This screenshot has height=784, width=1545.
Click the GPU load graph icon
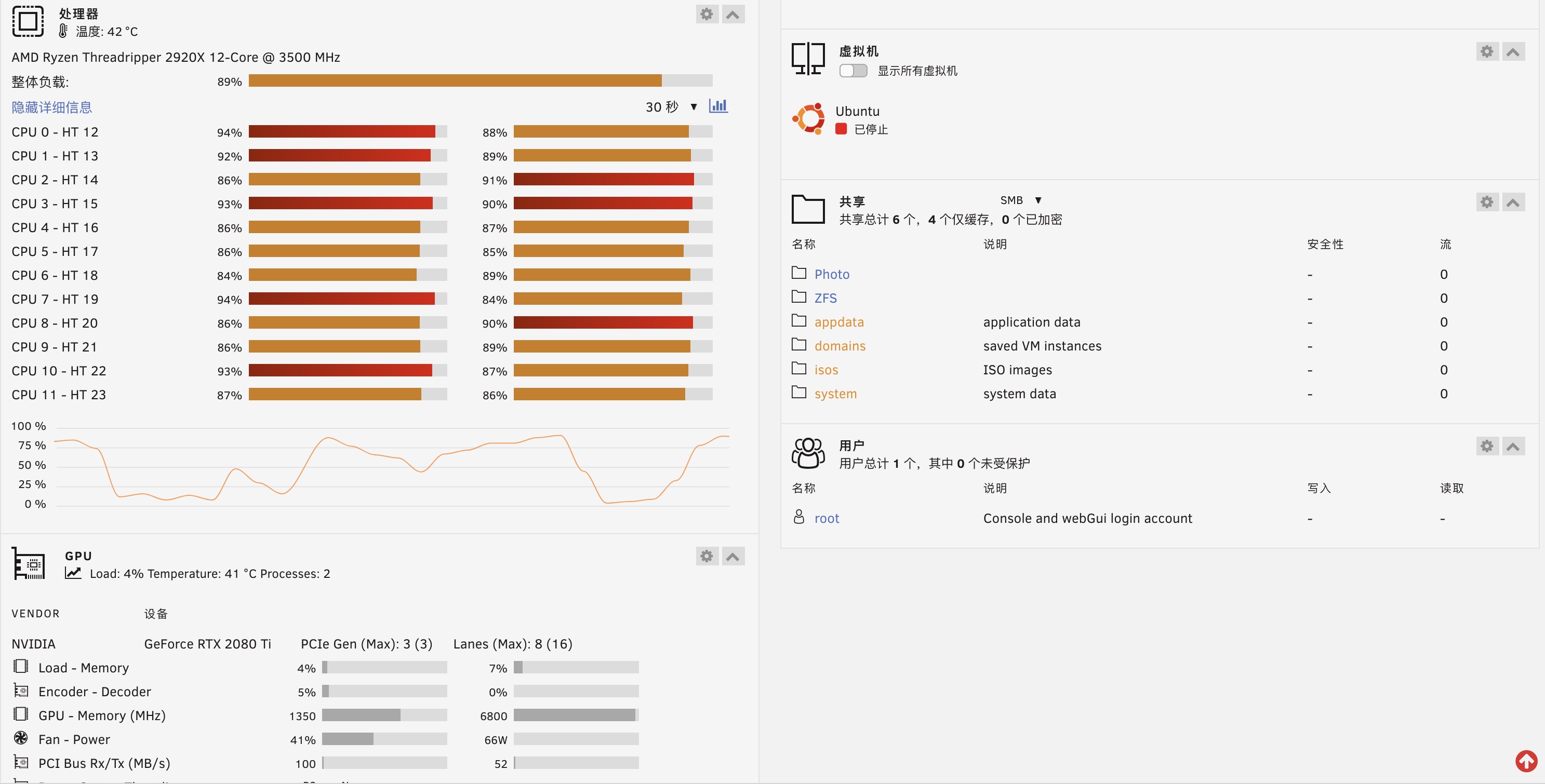click(x=73, y=573)
